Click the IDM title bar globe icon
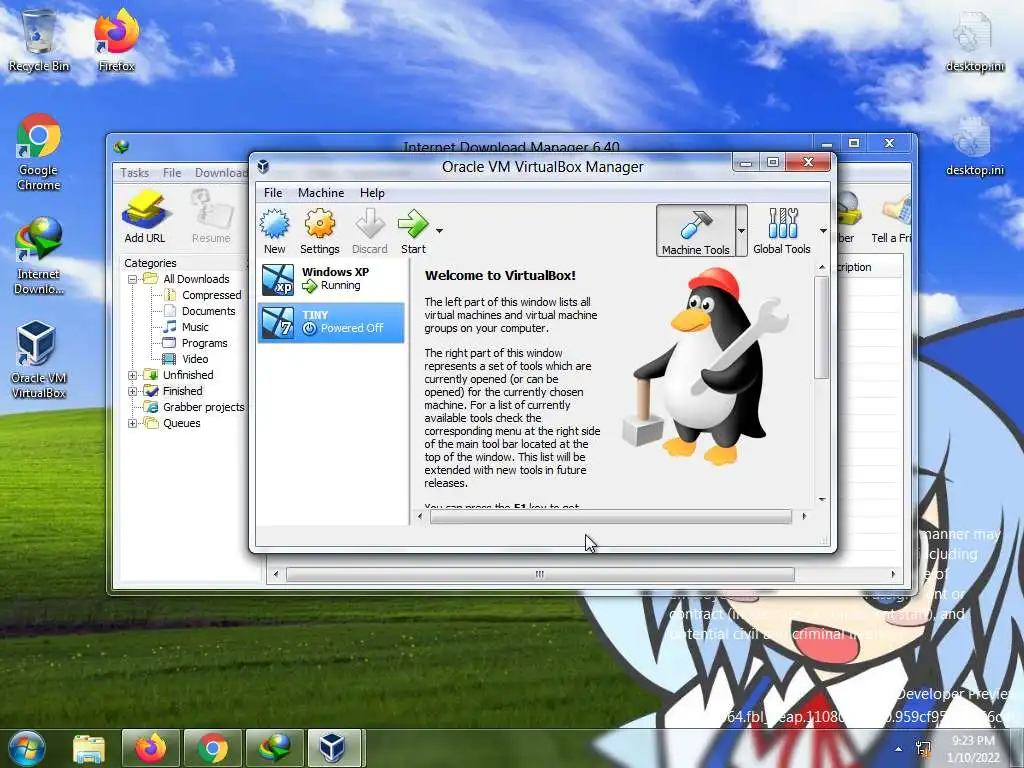1024x768 pixels. [121, 147]
